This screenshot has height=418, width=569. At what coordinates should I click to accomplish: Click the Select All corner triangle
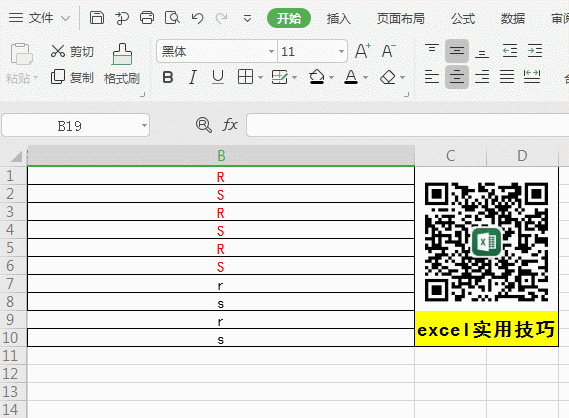[16, 157]
